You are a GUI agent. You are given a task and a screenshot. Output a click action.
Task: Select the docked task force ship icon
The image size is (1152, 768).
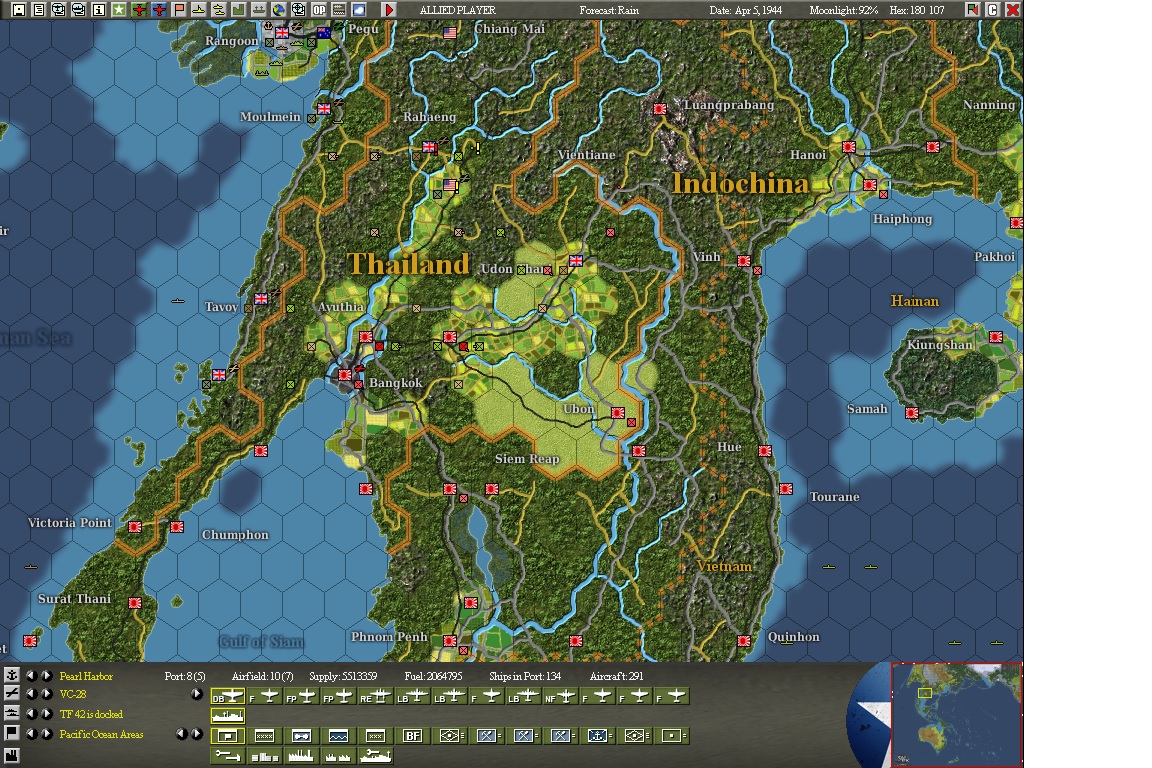pyautogui.click(x=228, y=716)
